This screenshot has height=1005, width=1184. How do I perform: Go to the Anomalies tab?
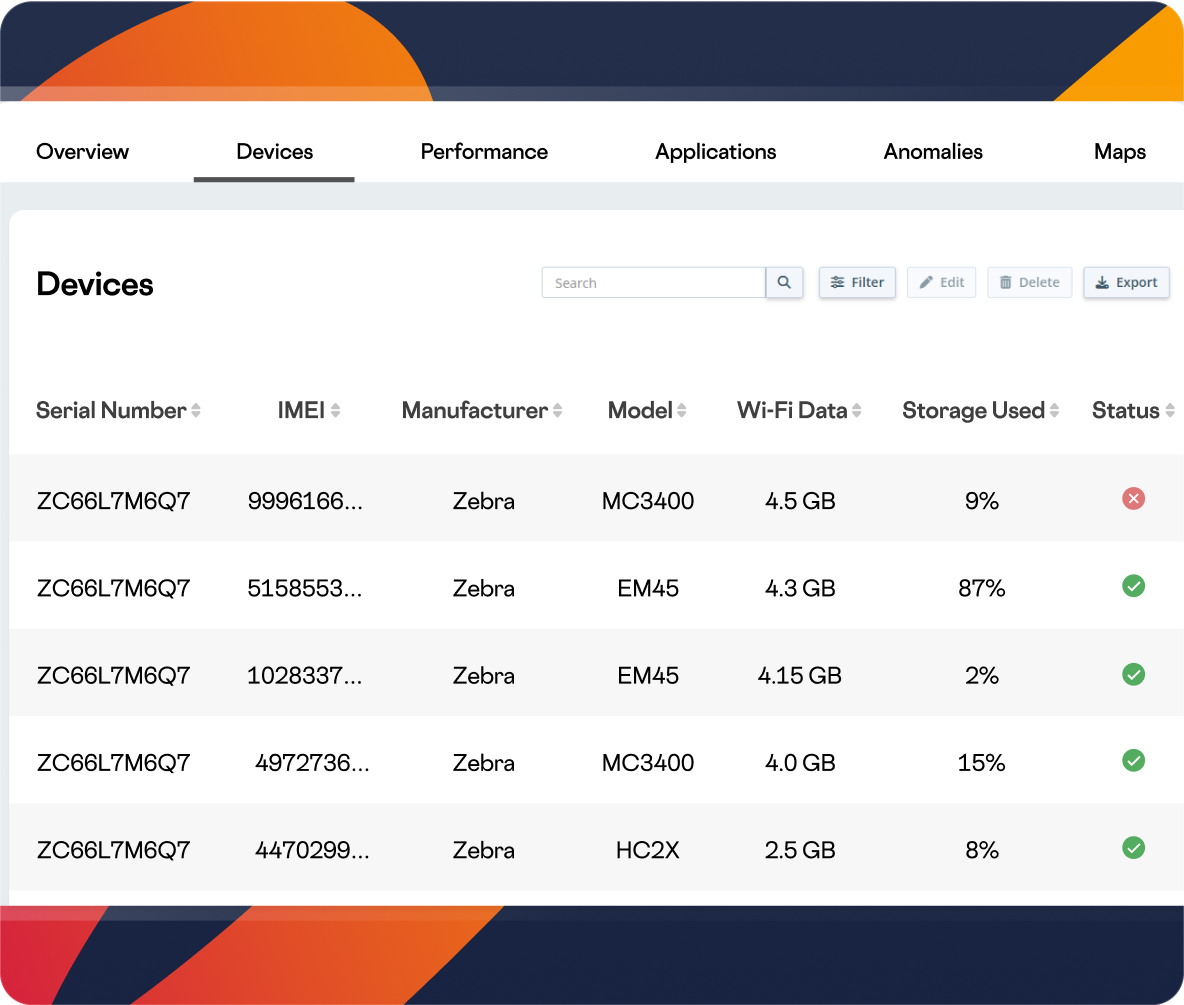(x=933, y=152)
